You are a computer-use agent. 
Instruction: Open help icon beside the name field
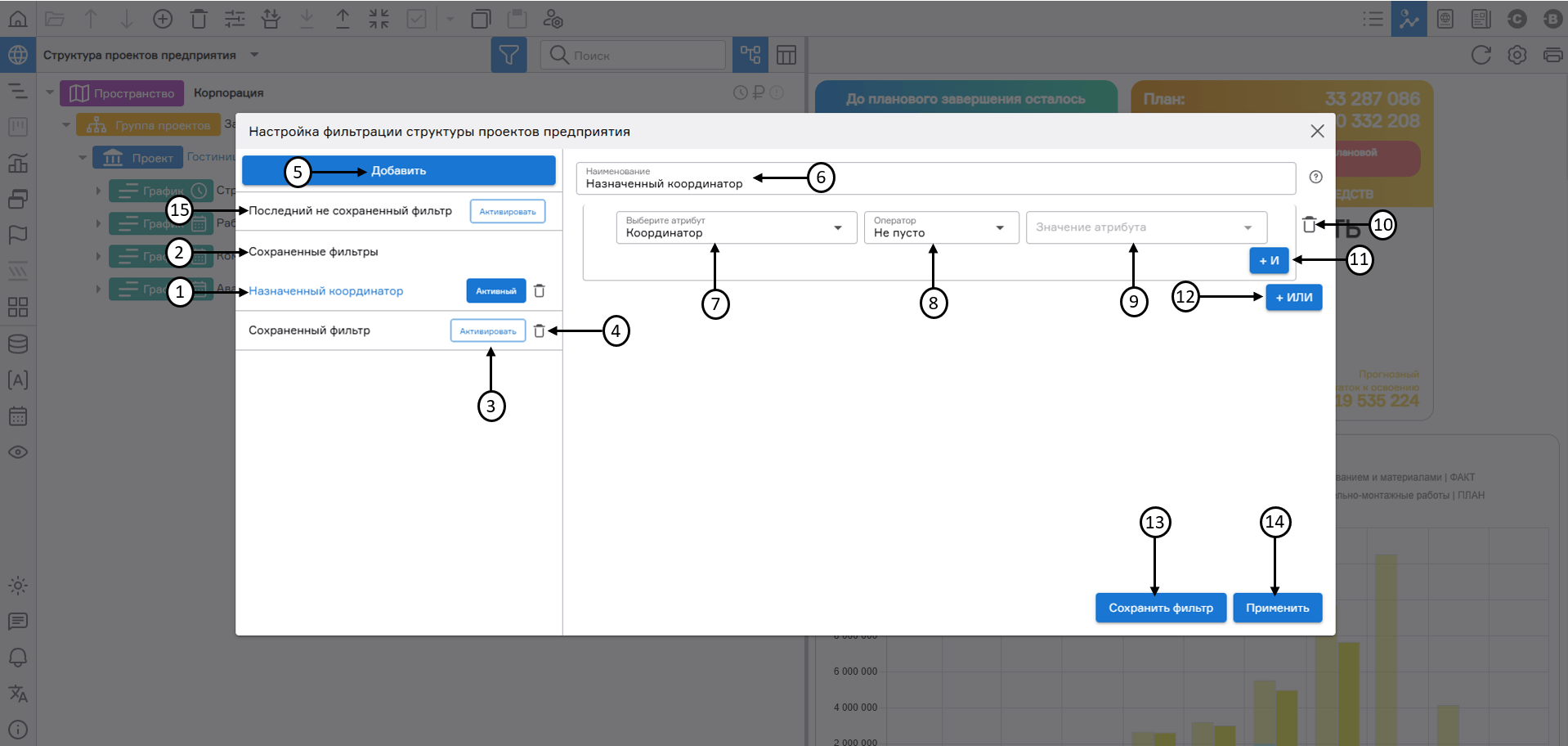[x=1315, y=177]
